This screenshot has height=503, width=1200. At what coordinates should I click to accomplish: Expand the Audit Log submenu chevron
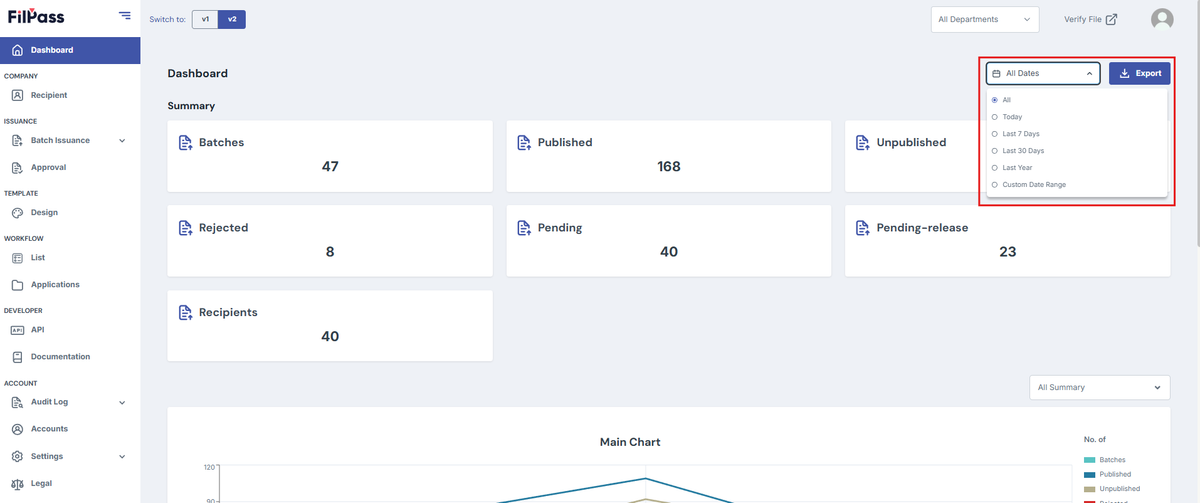(x=122, y=403)
